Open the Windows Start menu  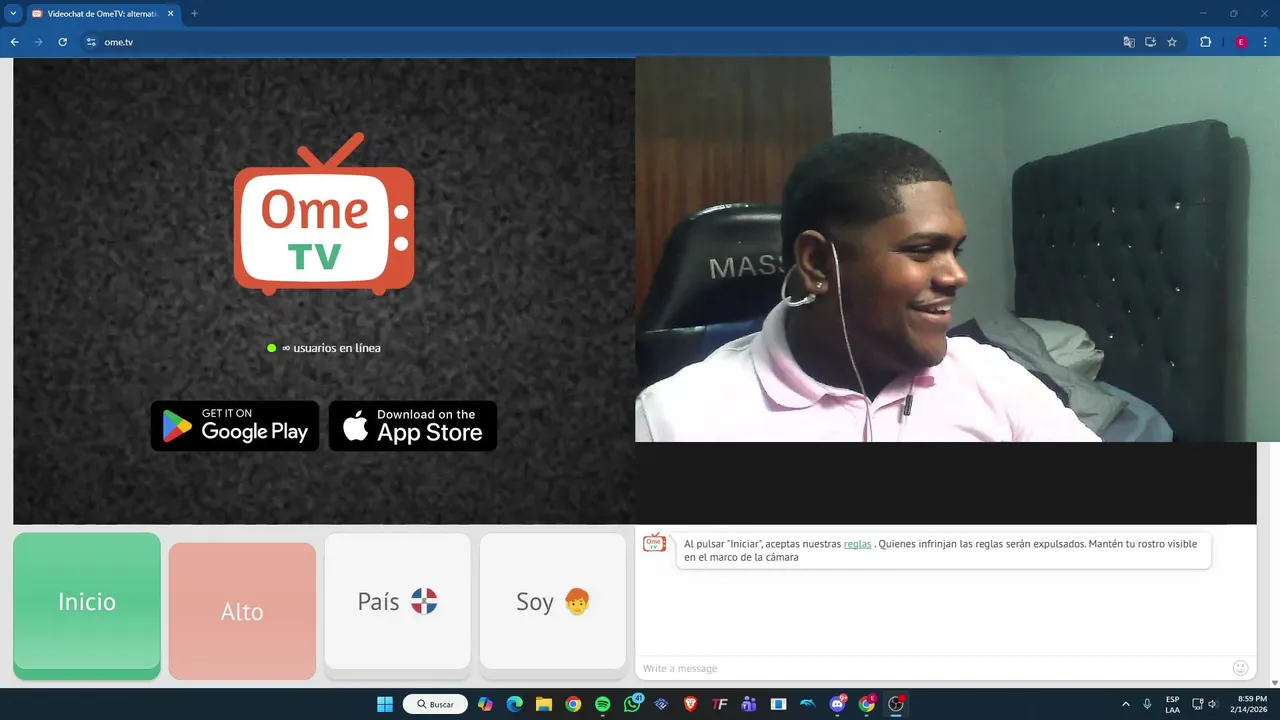point(385,704)
